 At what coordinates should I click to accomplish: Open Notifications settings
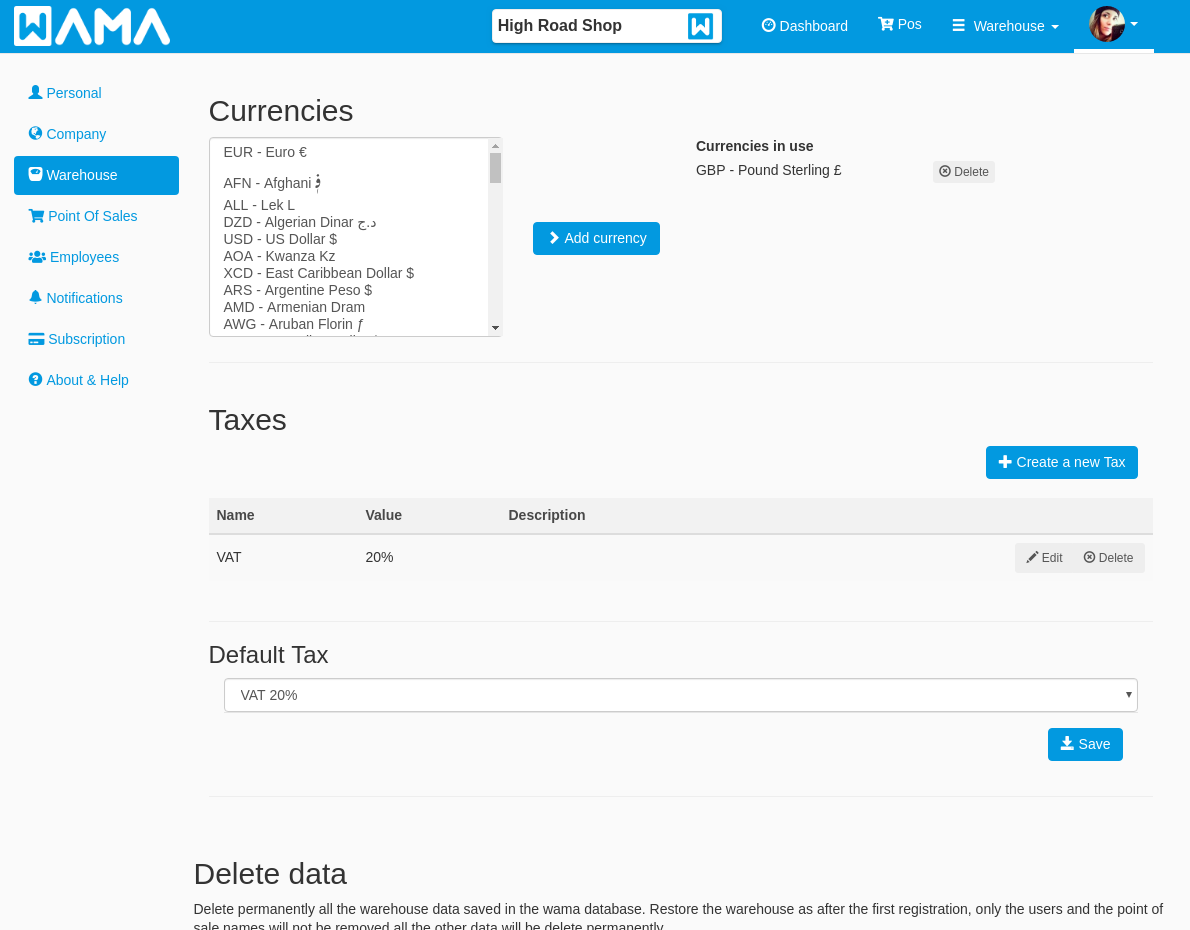coord(96,298)
